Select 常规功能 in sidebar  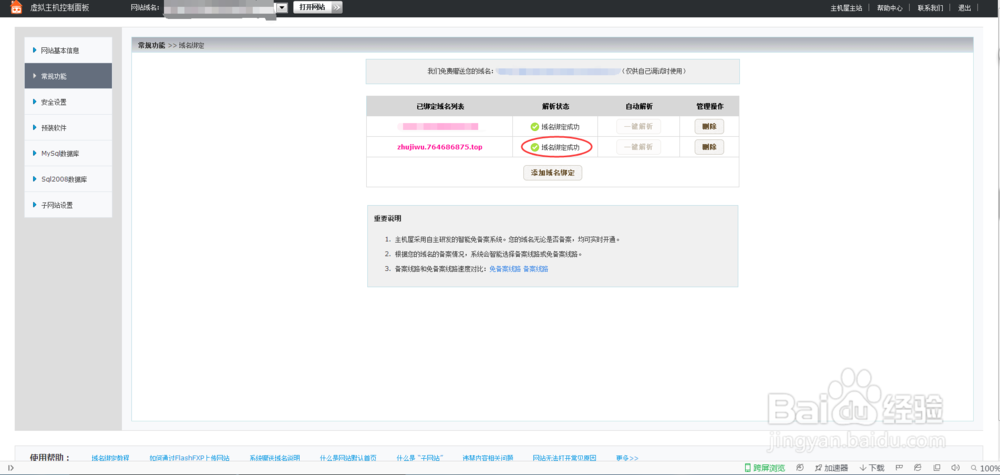coord(68,76)
